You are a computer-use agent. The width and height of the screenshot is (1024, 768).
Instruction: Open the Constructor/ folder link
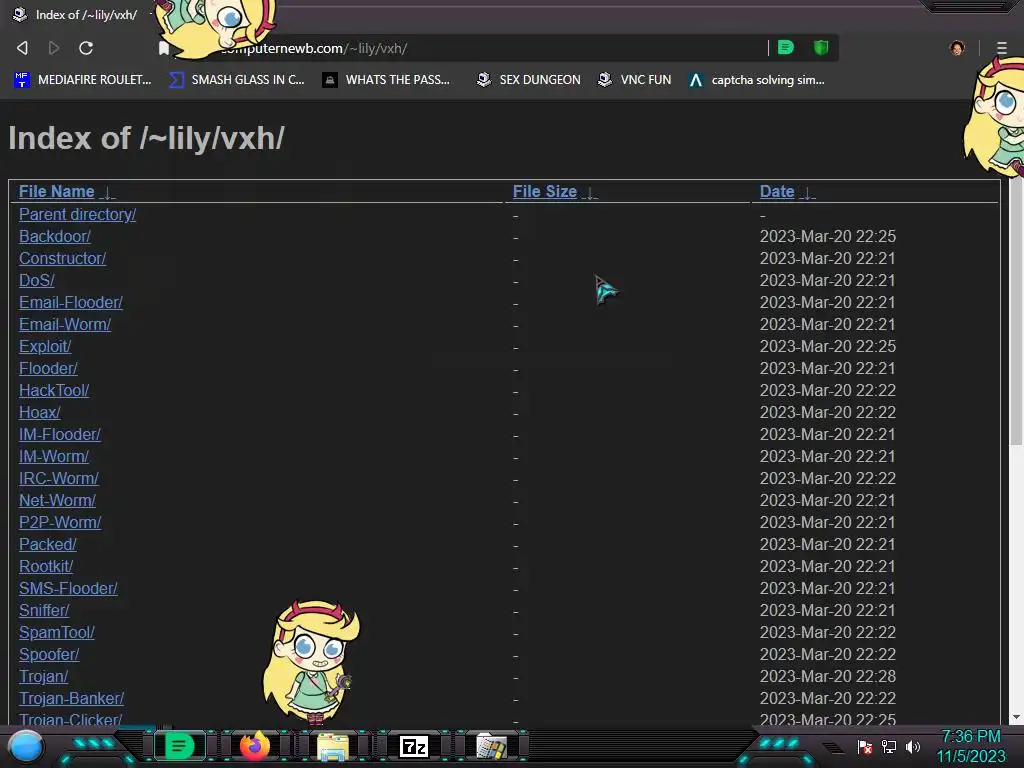click(x=62, y=259)
